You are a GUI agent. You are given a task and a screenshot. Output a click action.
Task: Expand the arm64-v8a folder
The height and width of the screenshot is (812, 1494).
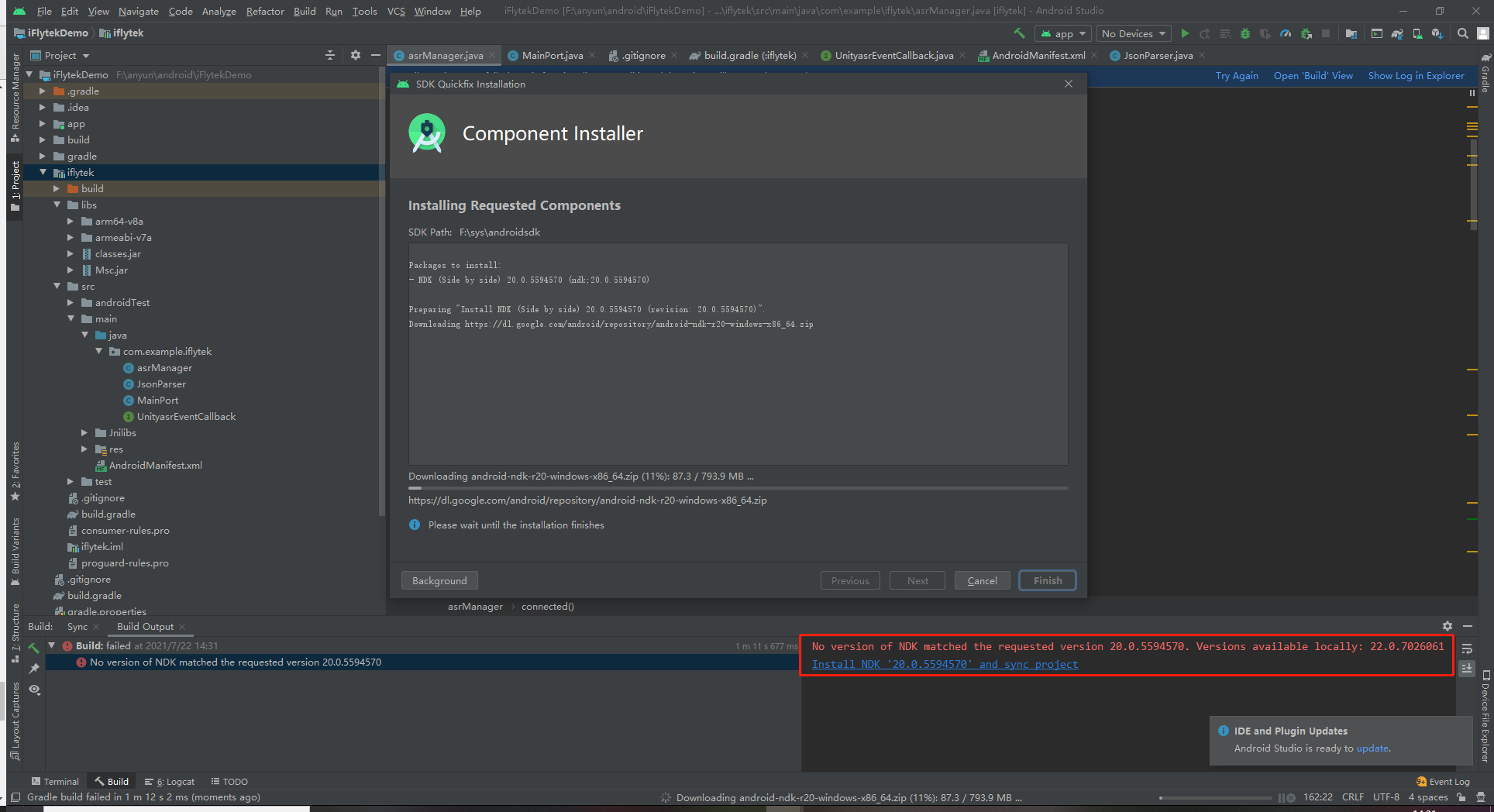coord(71,222)
